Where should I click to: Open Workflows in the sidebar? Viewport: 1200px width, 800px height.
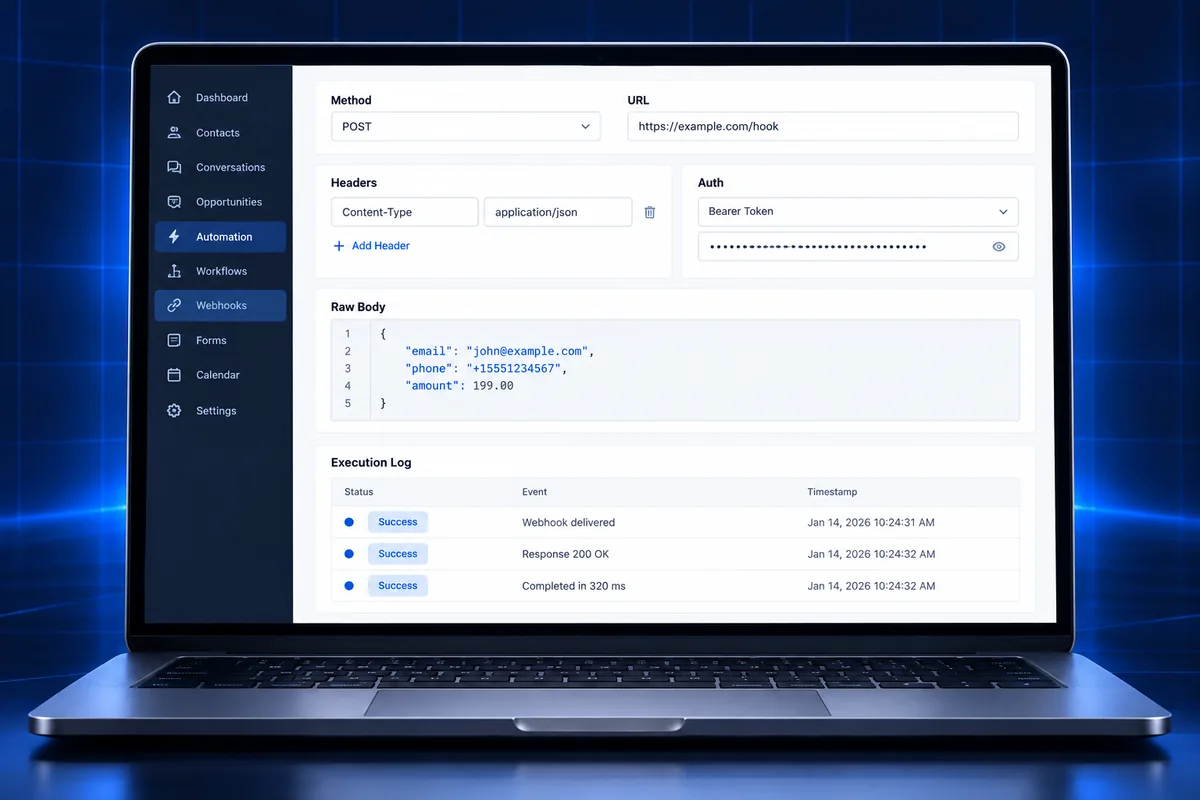point(221,271)
